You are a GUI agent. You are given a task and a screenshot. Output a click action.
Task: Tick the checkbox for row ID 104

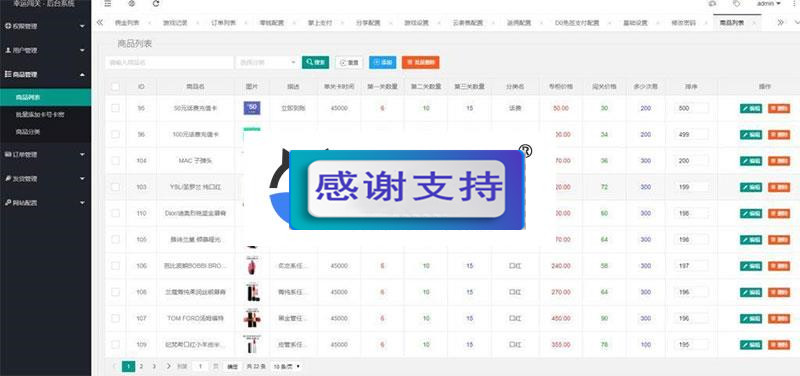115,161
